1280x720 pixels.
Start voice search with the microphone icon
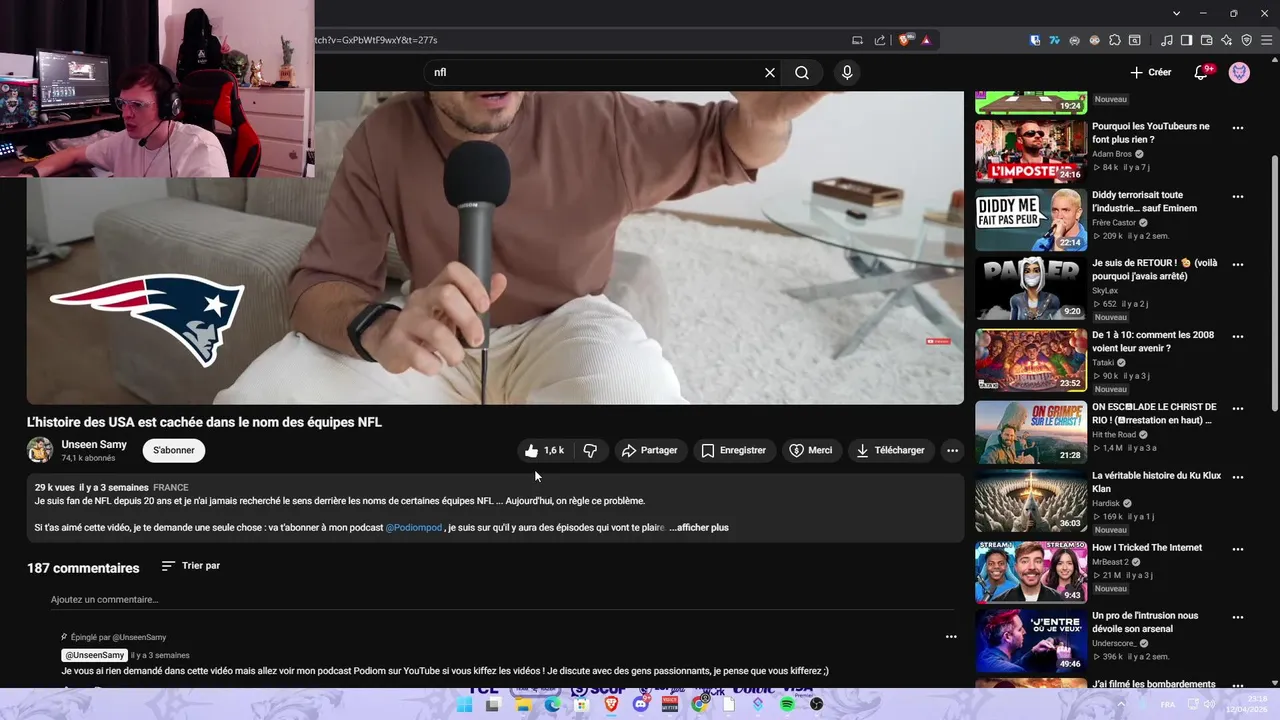coord(847,72)
